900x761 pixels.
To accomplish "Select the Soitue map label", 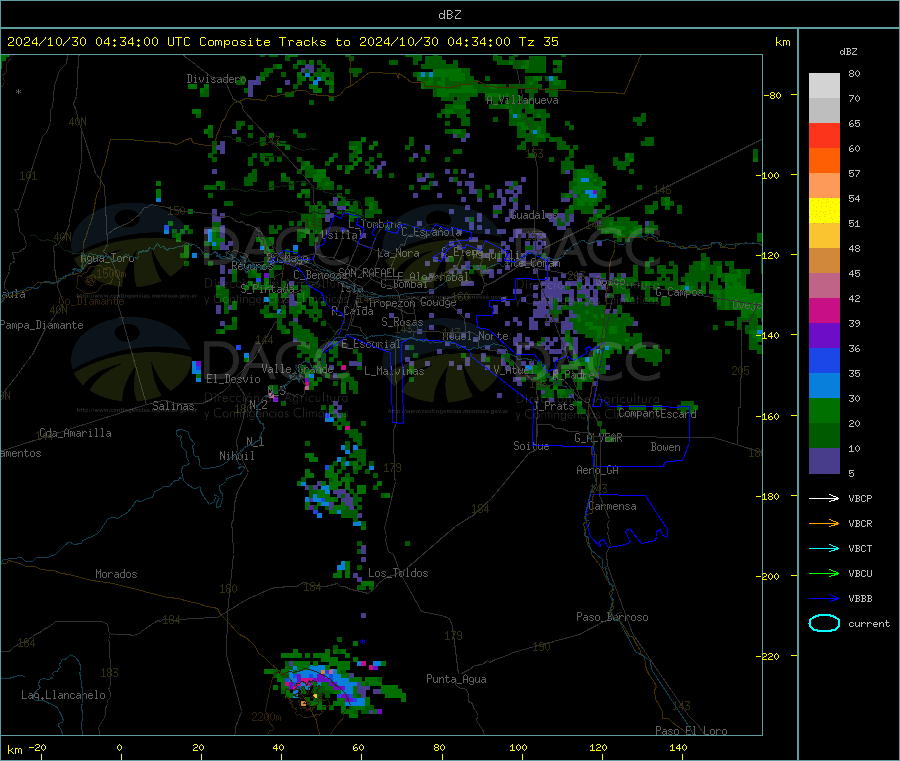I will point(531,446).
